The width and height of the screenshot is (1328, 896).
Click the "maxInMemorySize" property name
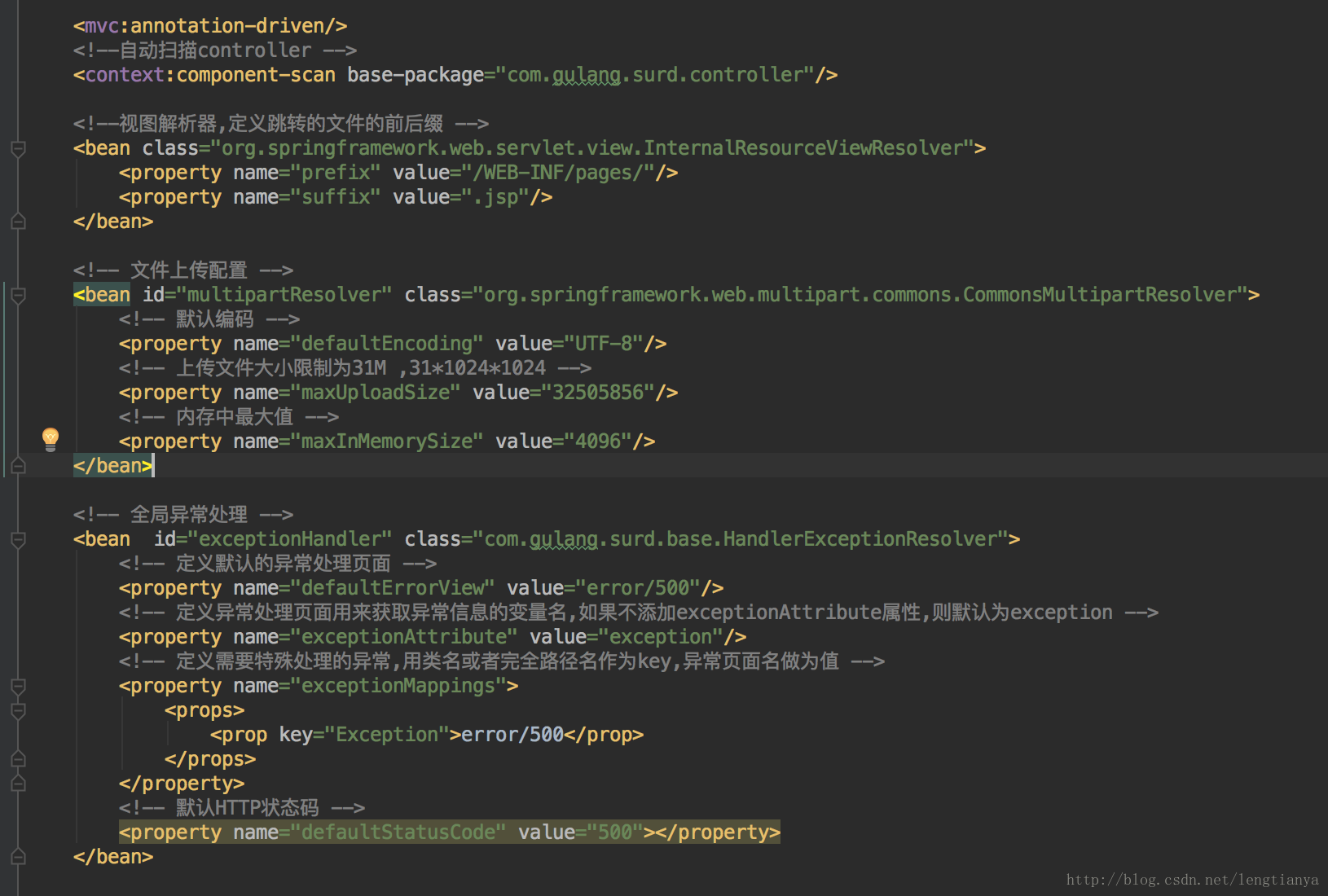click(x=387, y=441)
